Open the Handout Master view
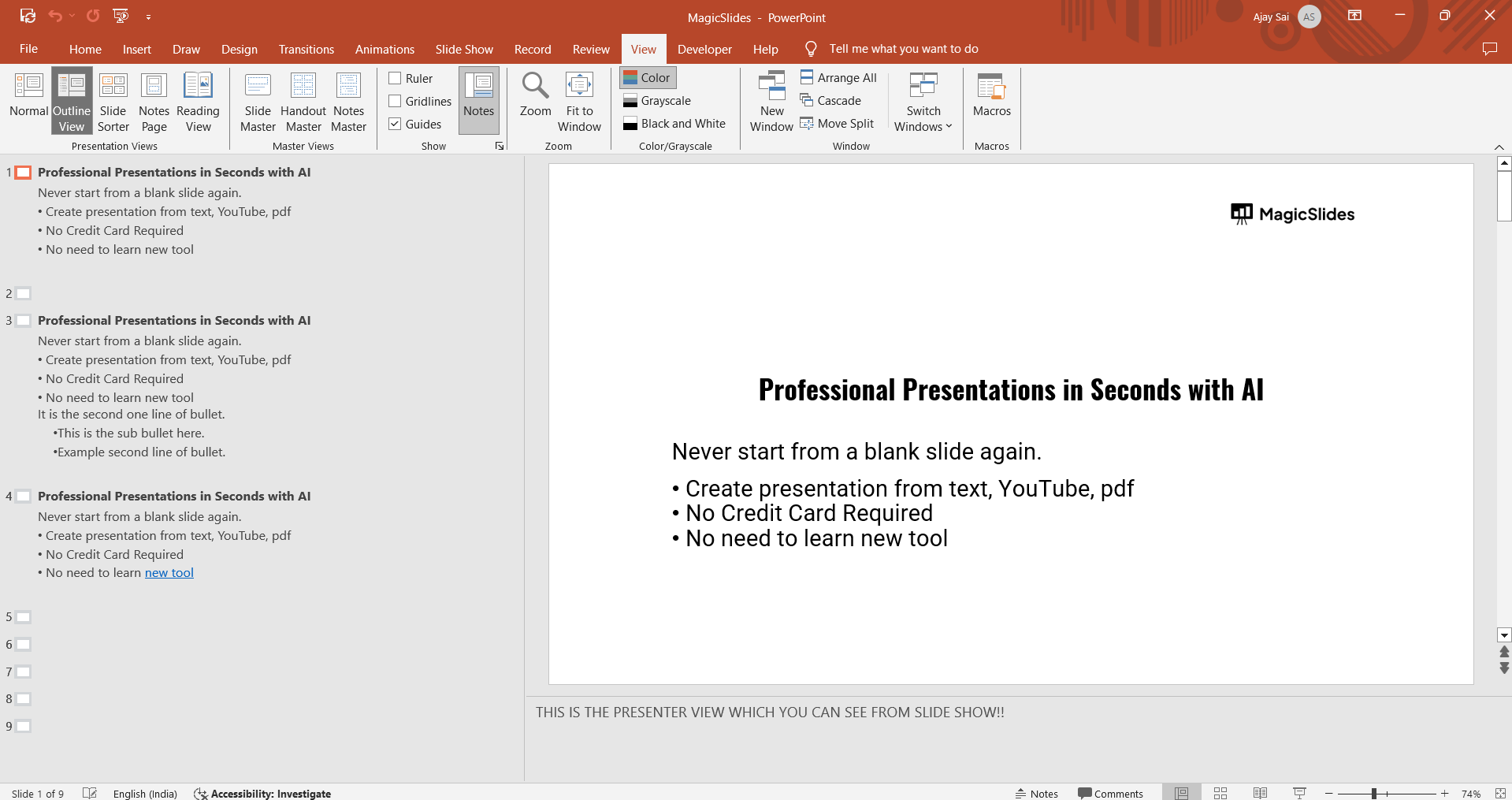 [x=303, y=102]
